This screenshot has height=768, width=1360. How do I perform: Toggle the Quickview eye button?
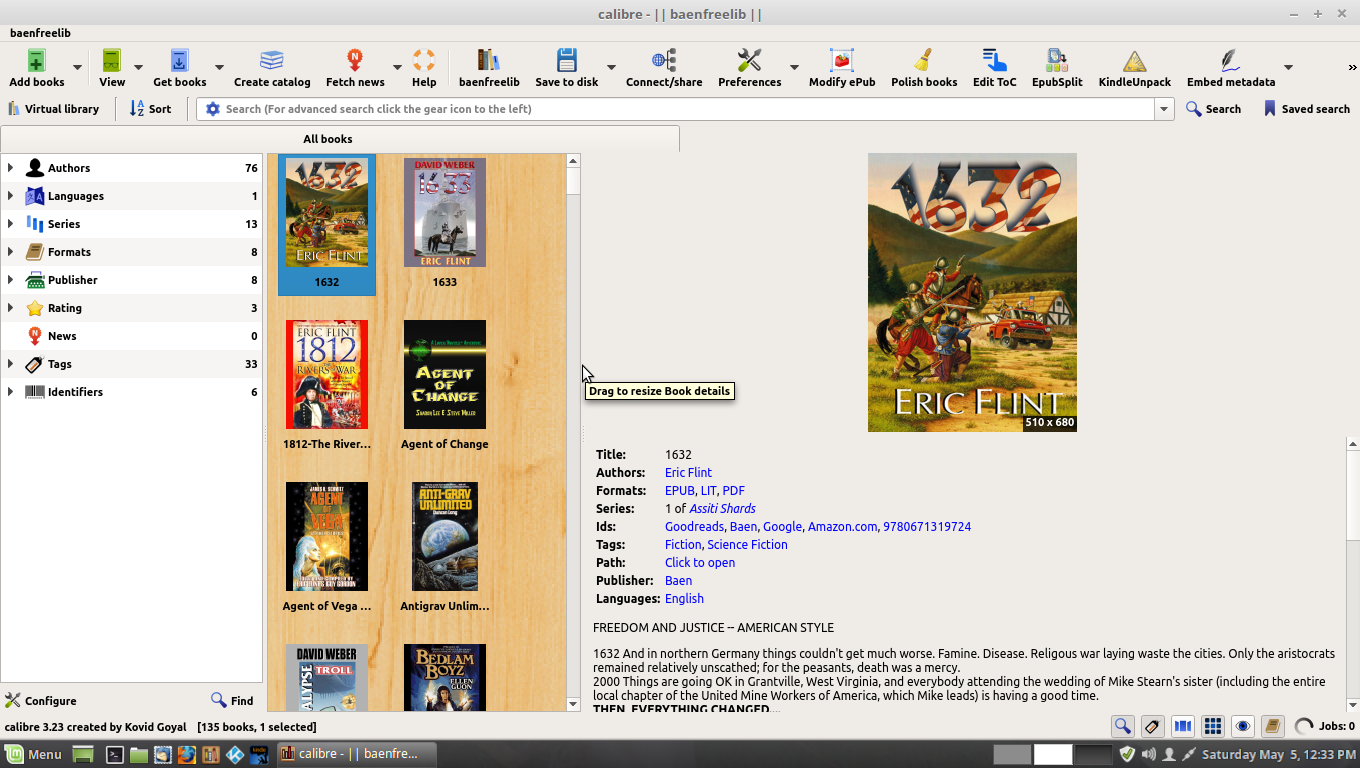pos(1242,727)
